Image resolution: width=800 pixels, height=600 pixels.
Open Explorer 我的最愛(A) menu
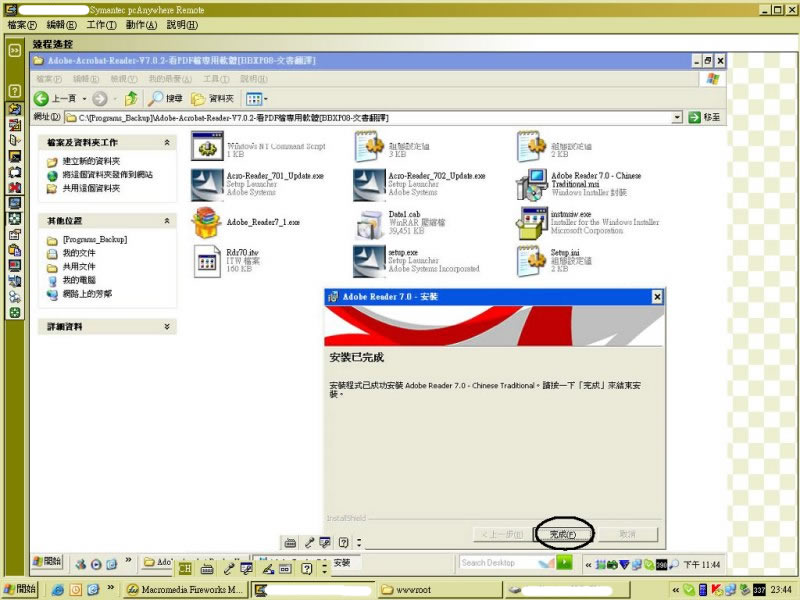(170, 79)
